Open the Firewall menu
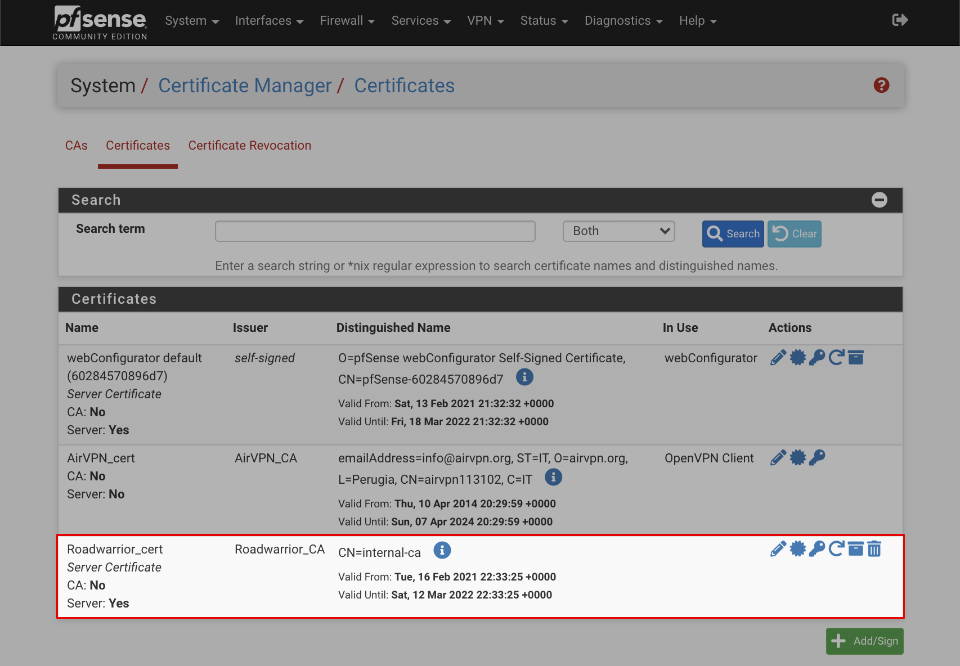Screen dimensions: 960x666 pos(347,21)
